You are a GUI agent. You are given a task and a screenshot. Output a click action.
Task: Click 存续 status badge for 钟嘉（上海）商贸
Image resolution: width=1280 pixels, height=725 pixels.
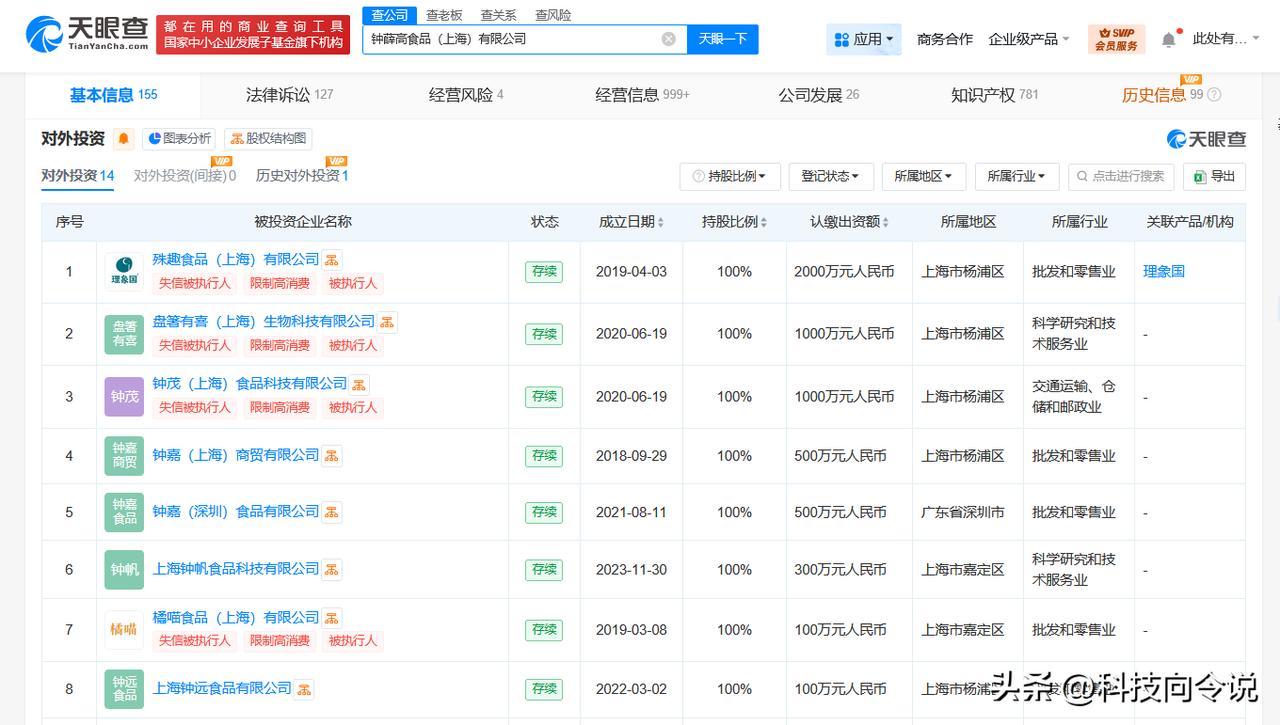pos(544,456)
